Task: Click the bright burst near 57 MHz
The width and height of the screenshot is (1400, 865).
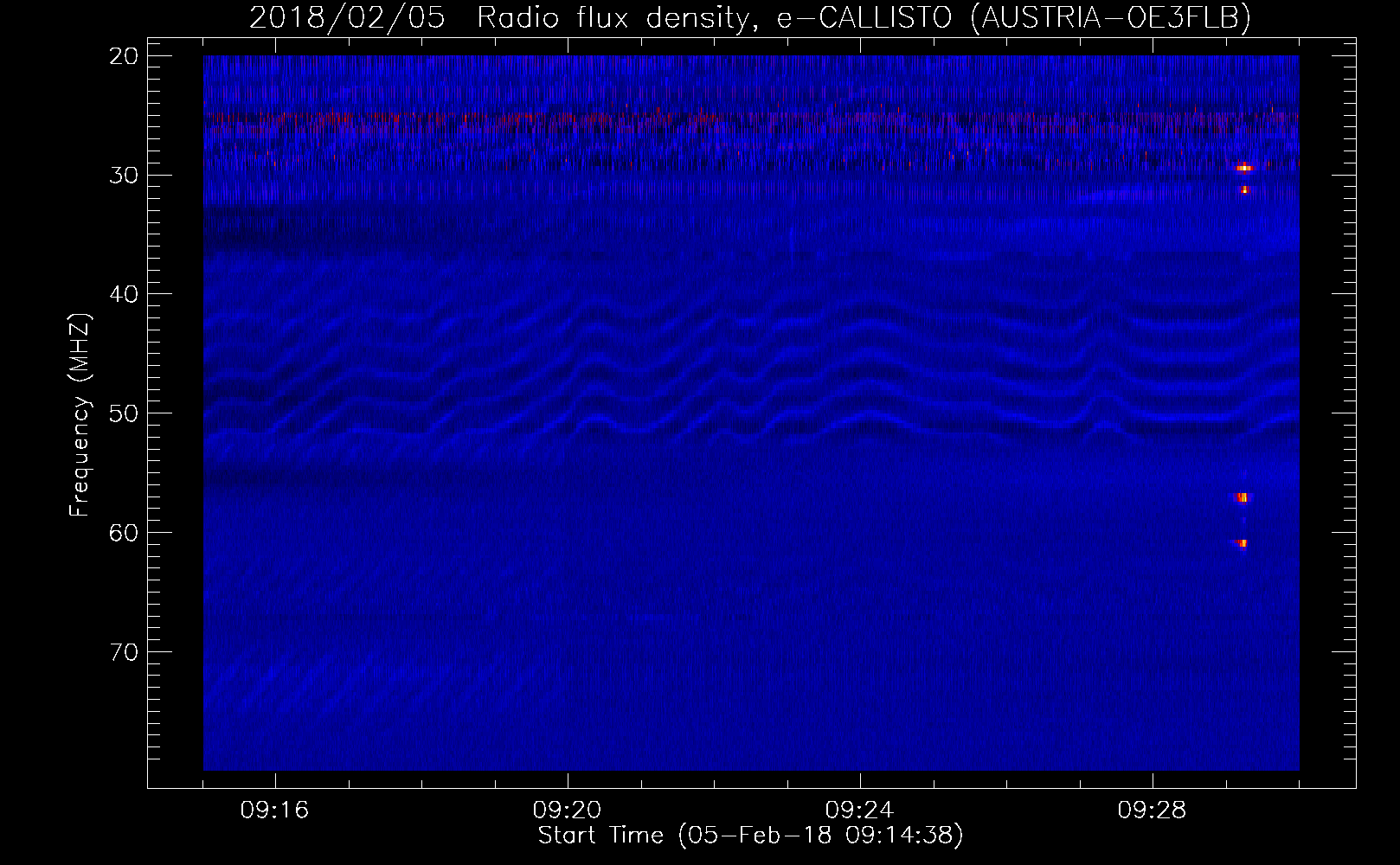Action: (1243, 497)
